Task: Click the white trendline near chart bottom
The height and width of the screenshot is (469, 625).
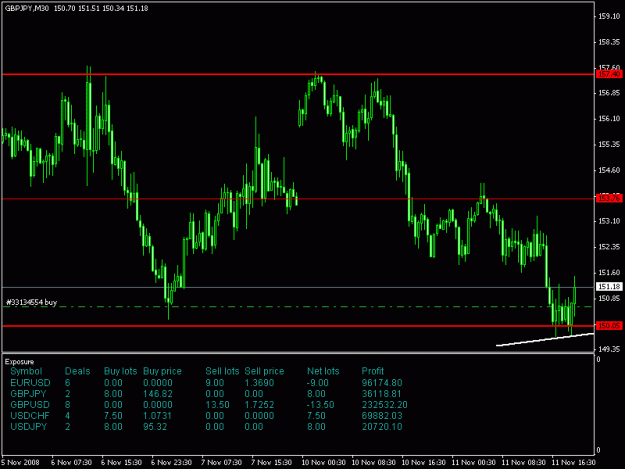Action: click(x=545, y=339)
